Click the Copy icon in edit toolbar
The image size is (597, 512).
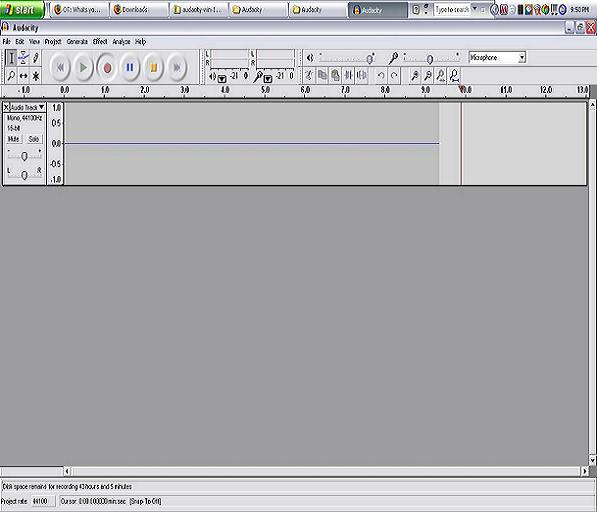pyautogui.click(x=322, y=75)
